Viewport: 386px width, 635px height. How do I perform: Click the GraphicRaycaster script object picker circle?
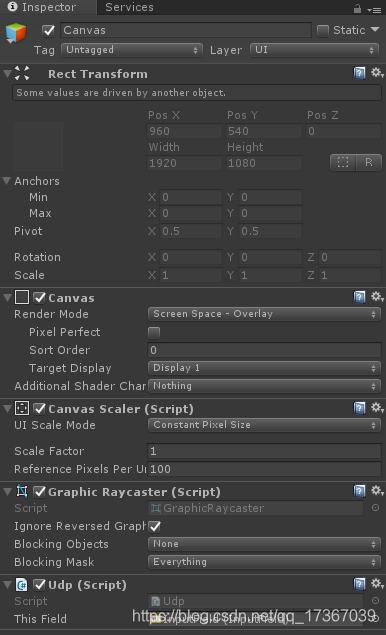(x=375, y=508)
